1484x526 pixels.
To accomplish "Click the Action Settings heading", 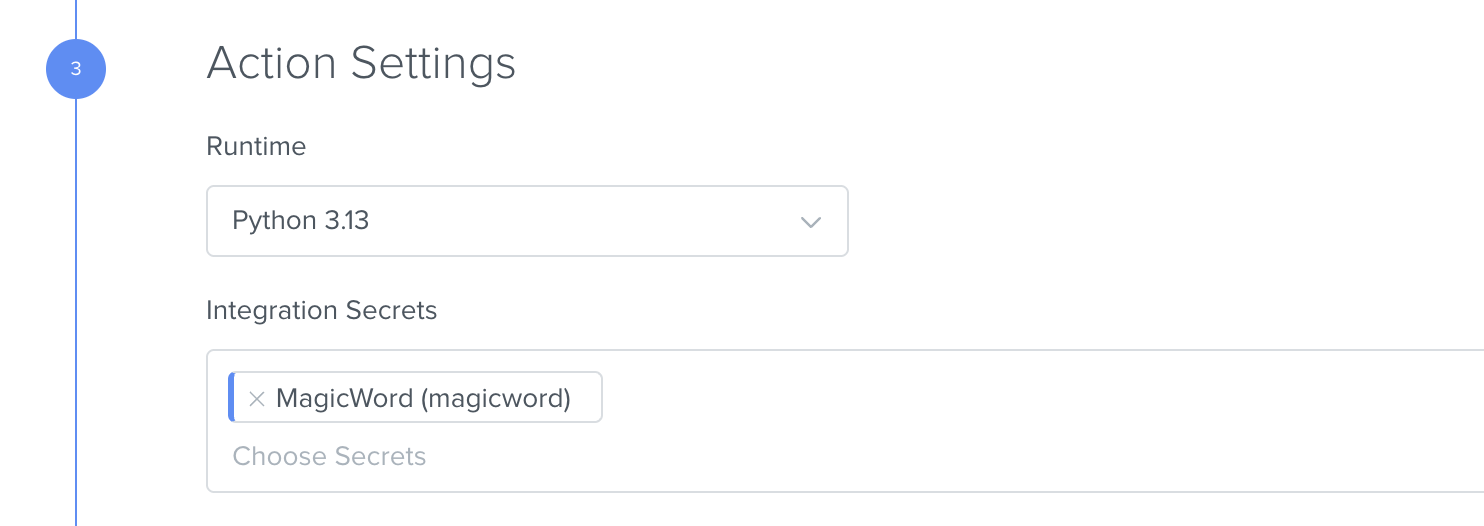I will pyautogui.click(x=361, y=64).
